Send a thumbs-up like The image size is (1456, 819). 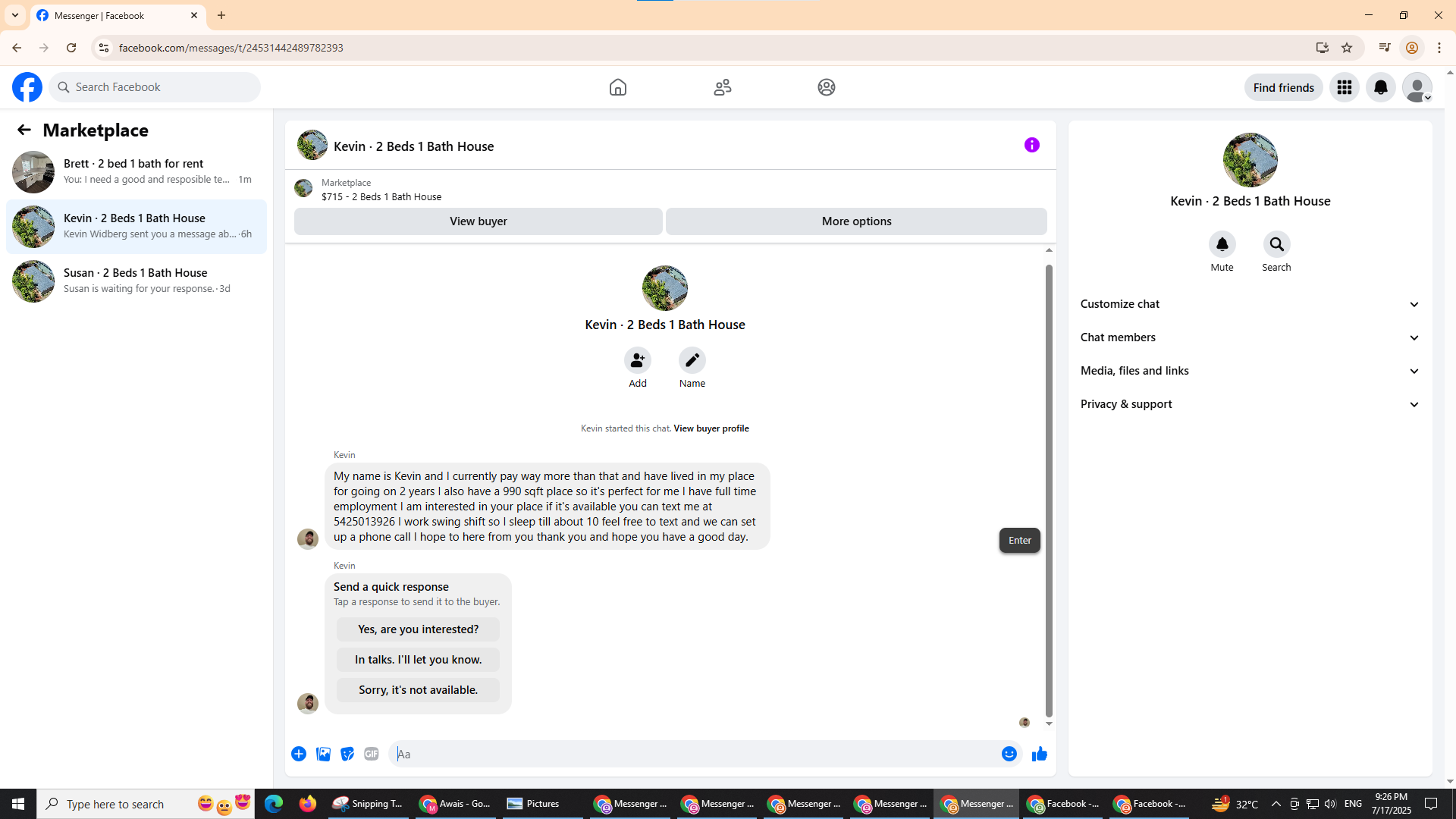click(1040, 754)
